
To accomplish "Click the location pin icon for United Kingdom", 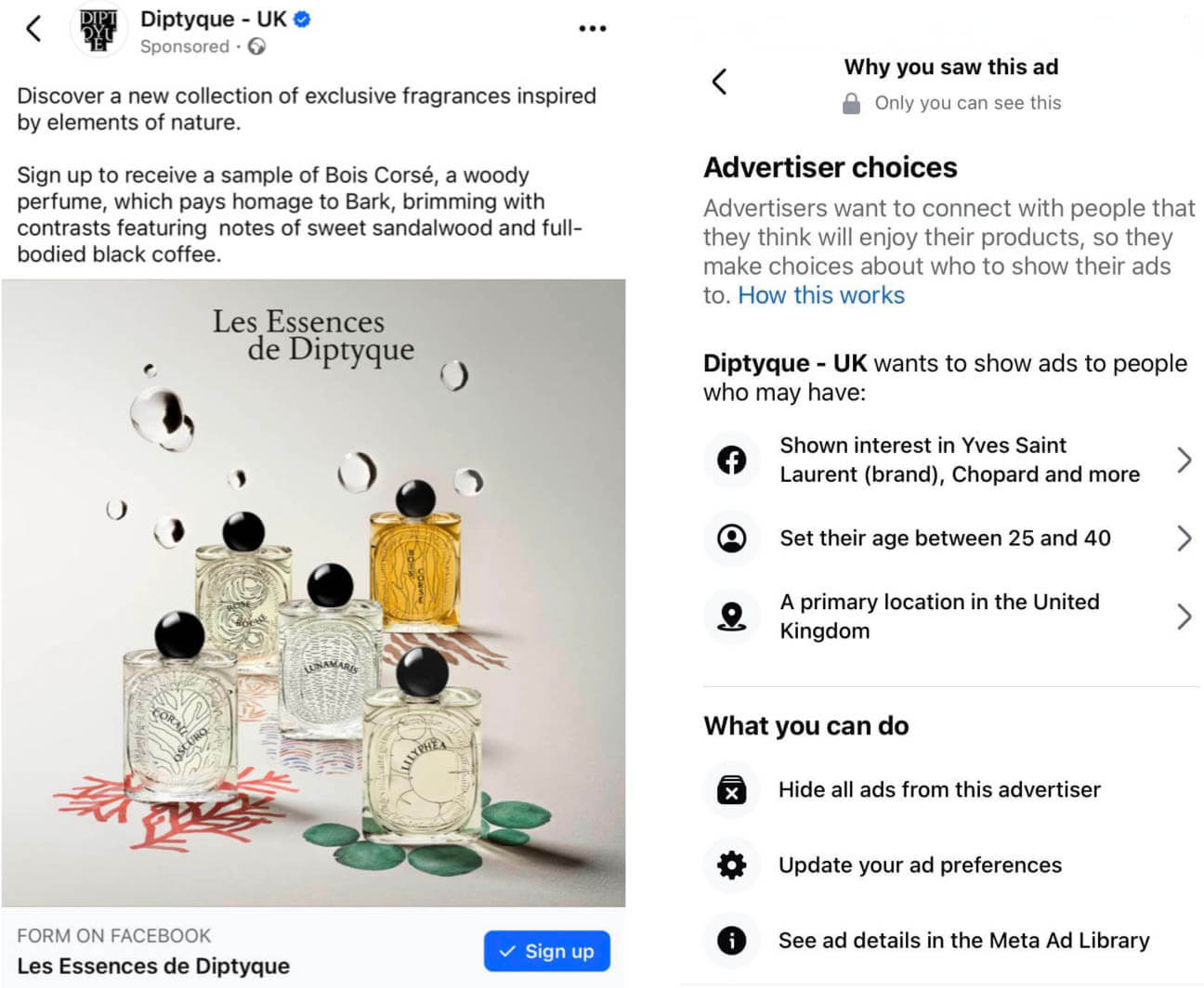I will click(x=732, y=616).
